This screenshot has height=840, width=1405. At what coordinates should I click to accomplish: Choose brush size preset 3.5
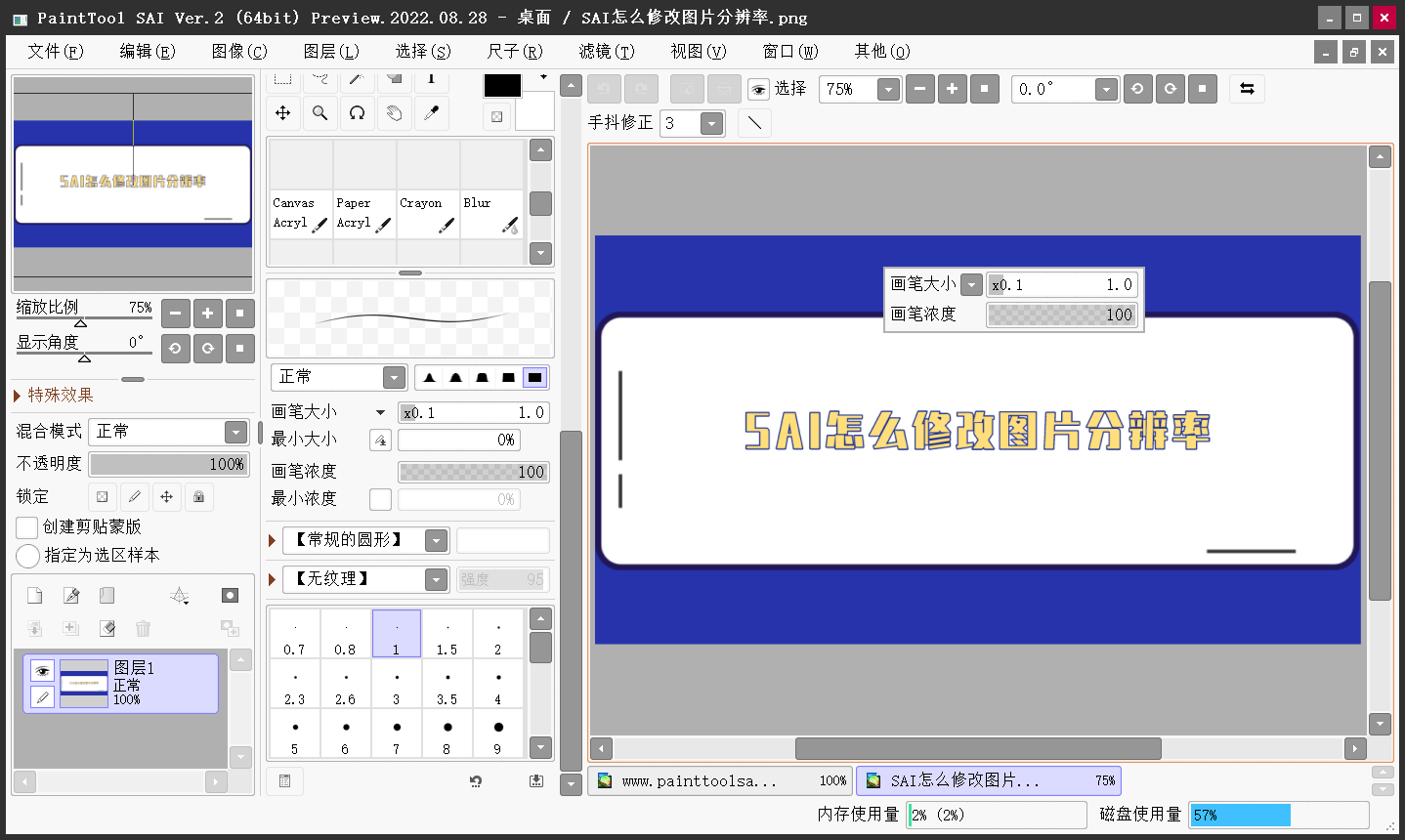(447, 684)
